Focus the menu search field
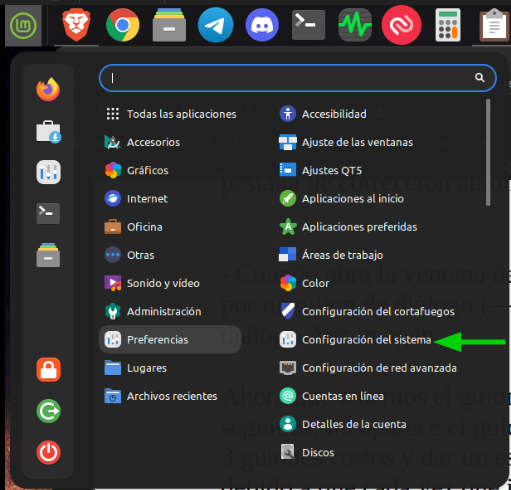This screenshot has width=511, height=490. [298, 78]
